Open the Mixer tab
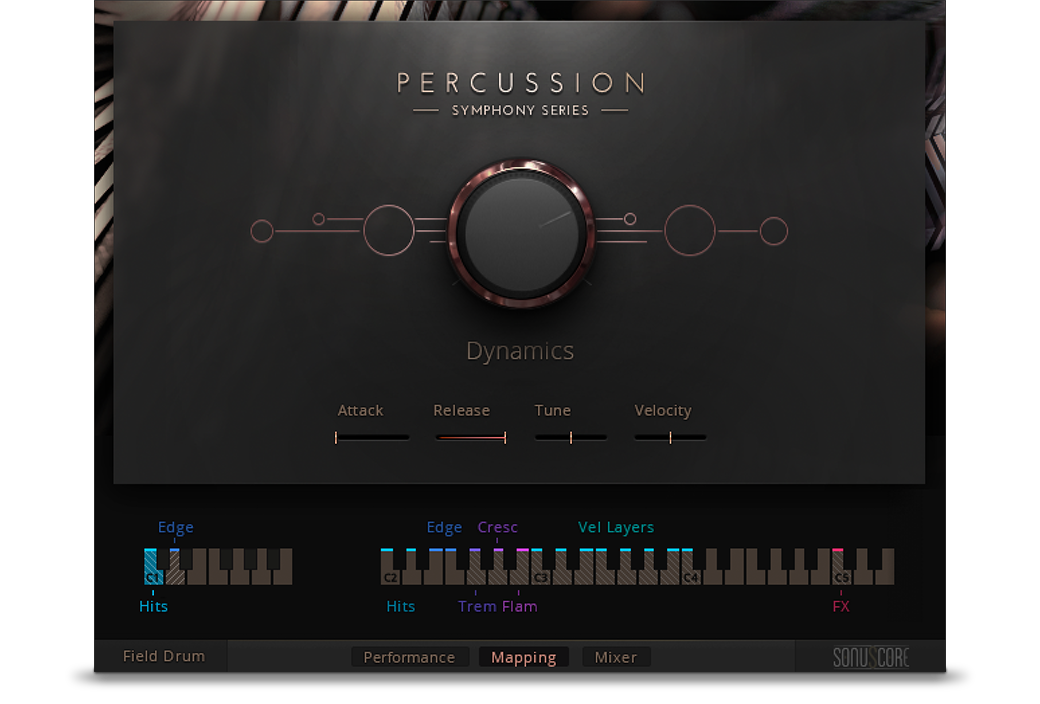The image size is (1040, 704). click(x=616, y=657)
